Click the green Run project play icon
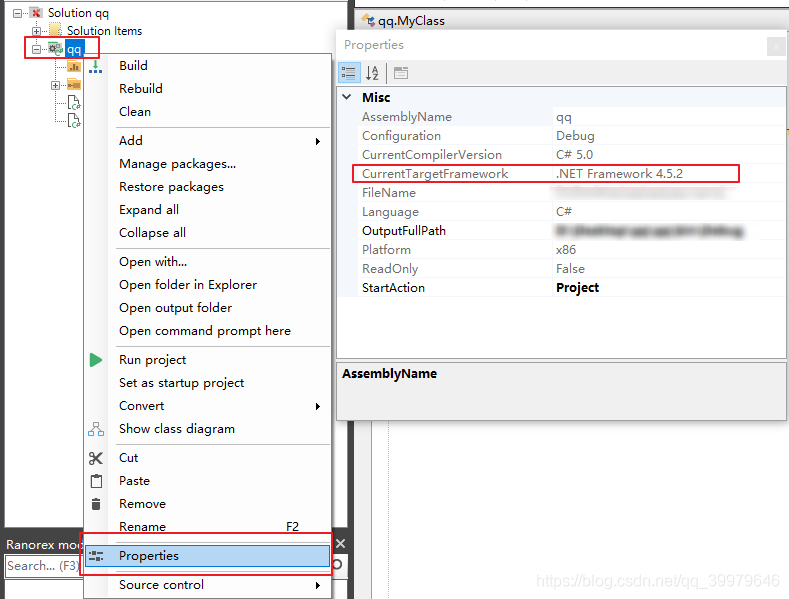 tap(96, 360)
